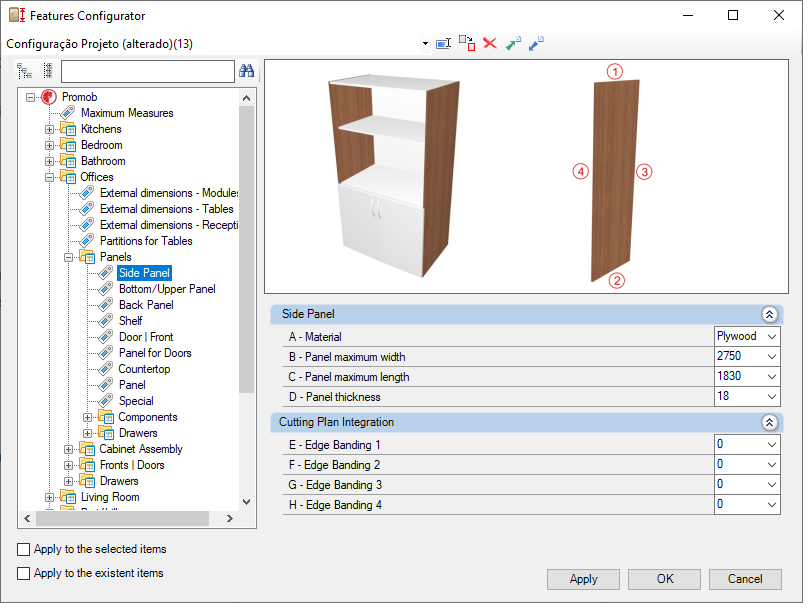Viewport: 812px width, 613px height.
Task: Click the tree horizontal scrollbar left arrow
Action: [x=27, y=518]
